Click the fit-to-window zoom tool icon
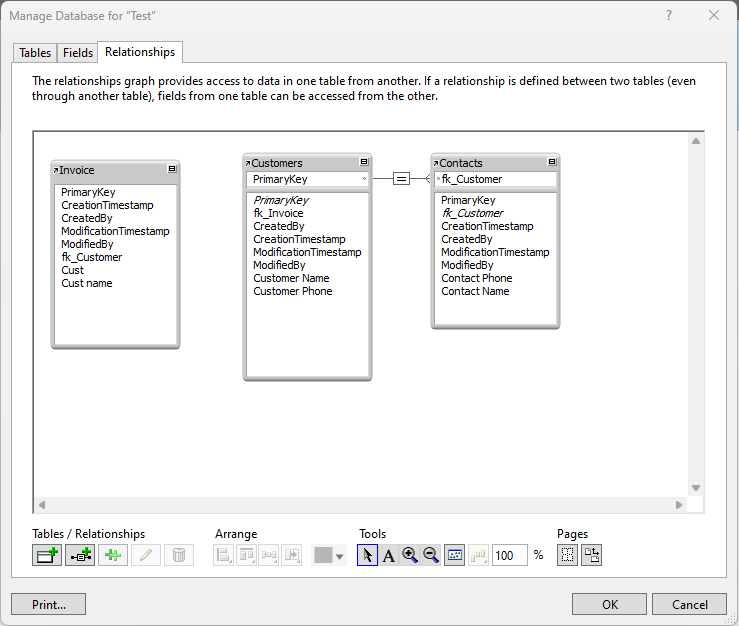Screen dimensions: 739x626 [455, 555]
